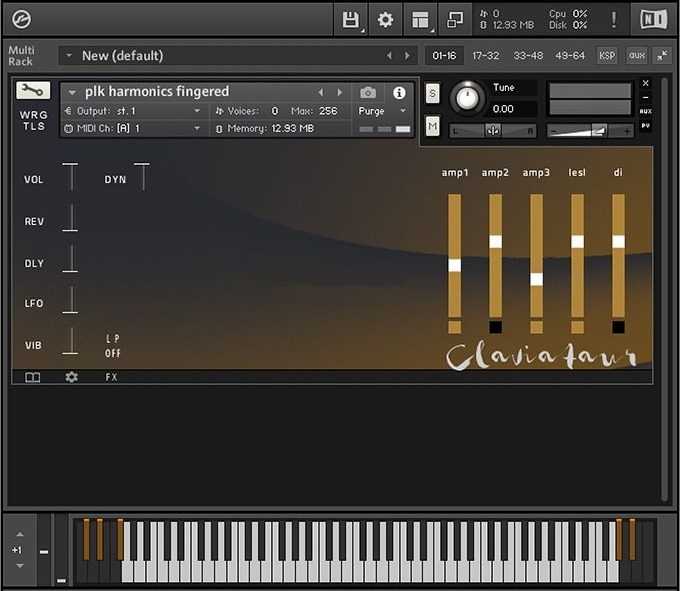This screenshot has height=591, width=680.
Task: Remove instrument with X icon
Action: coord(646,83)
